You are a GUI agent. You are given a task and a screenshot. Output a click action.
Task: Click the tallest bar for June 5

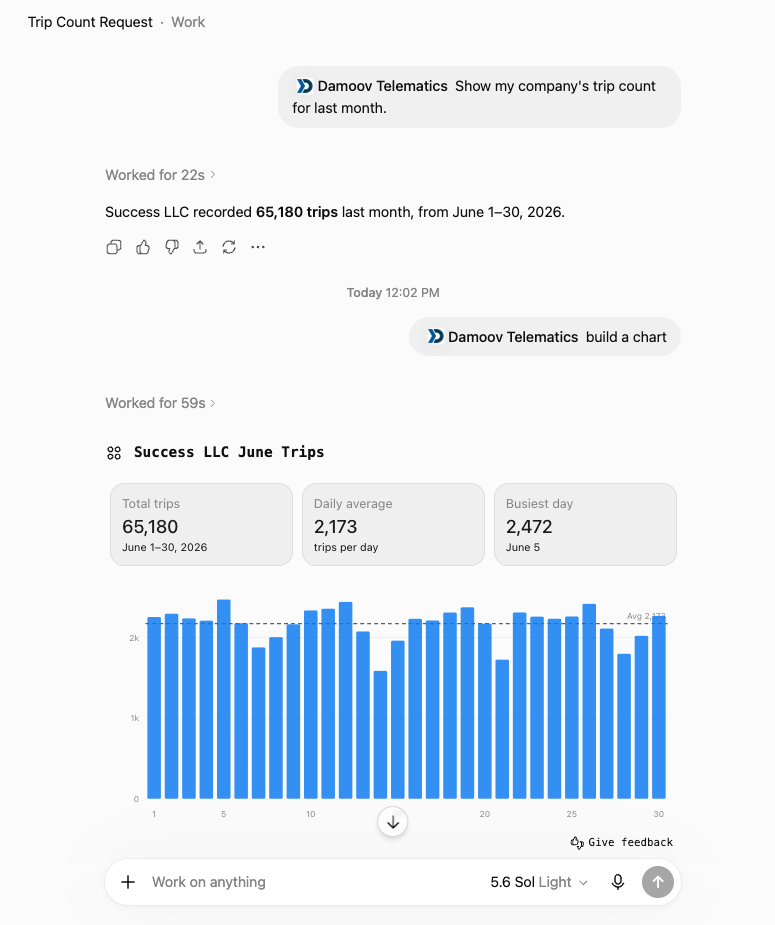point(224,699)
